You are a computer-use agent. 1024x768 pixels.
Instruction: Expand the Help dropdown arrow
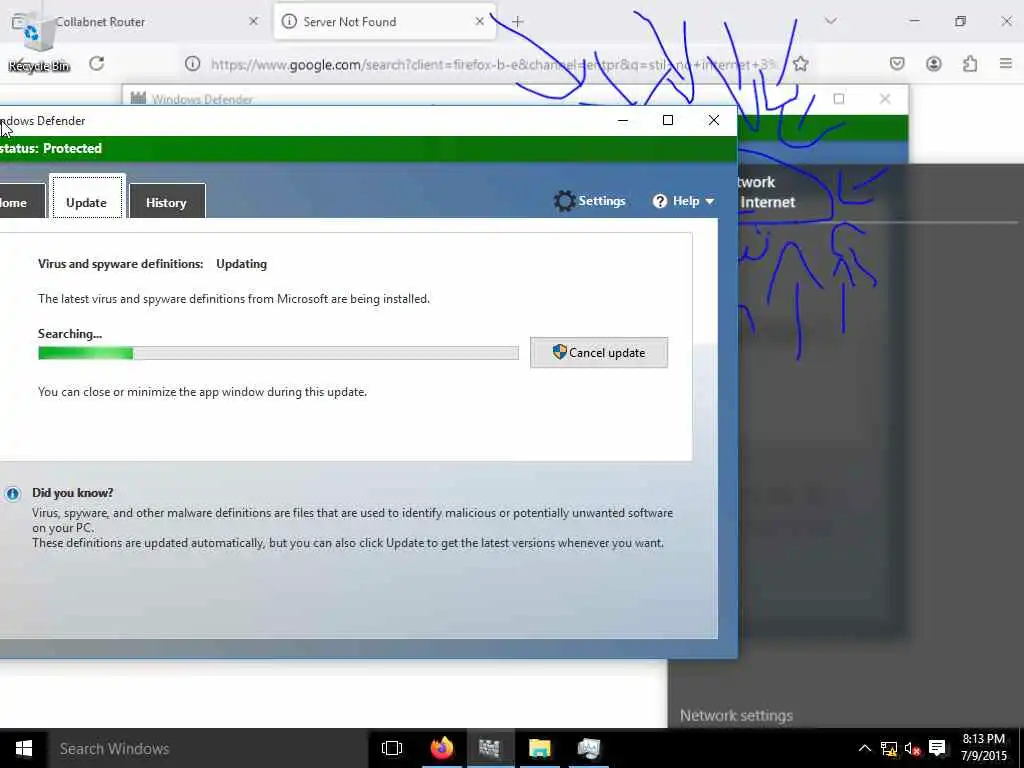tap(710, 201)
